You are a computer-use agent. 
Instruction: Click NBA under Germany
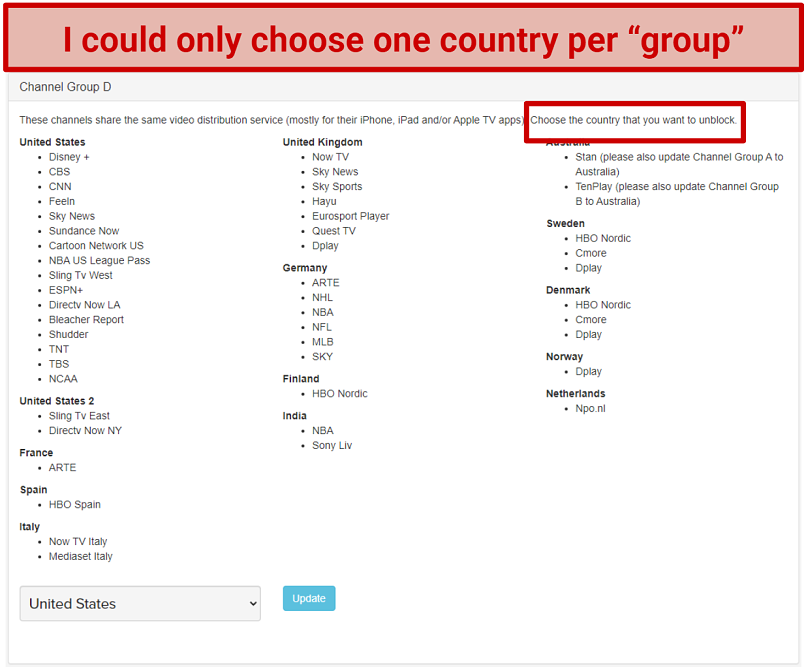(323, 312)
